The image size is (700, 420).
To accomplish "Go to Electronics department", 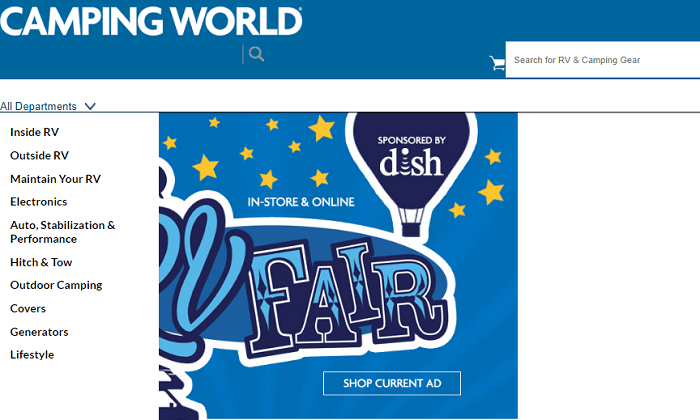I will click(x=38, y=202).
